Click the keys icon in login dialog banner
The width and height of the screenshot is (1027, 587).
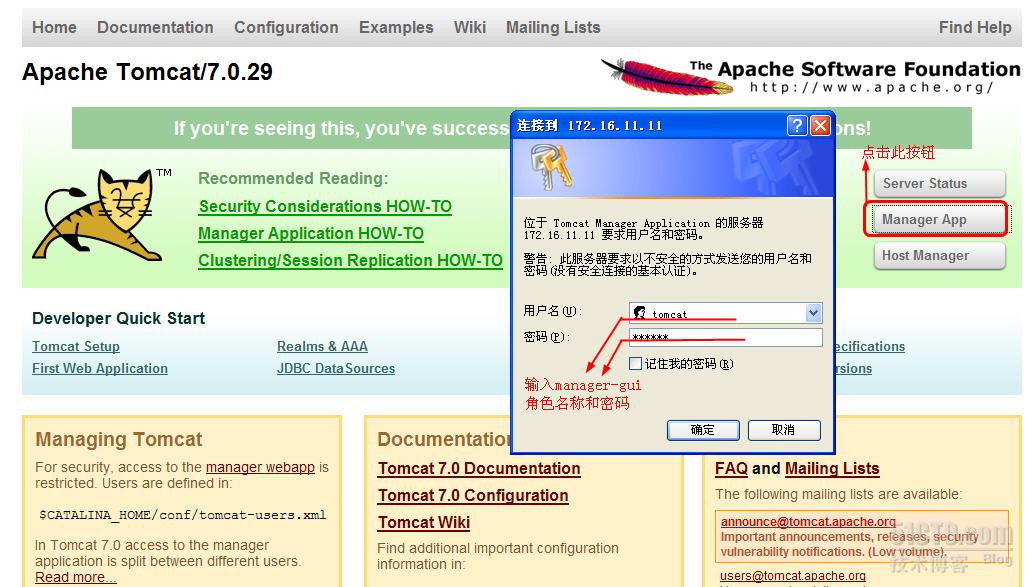[551, 168]
